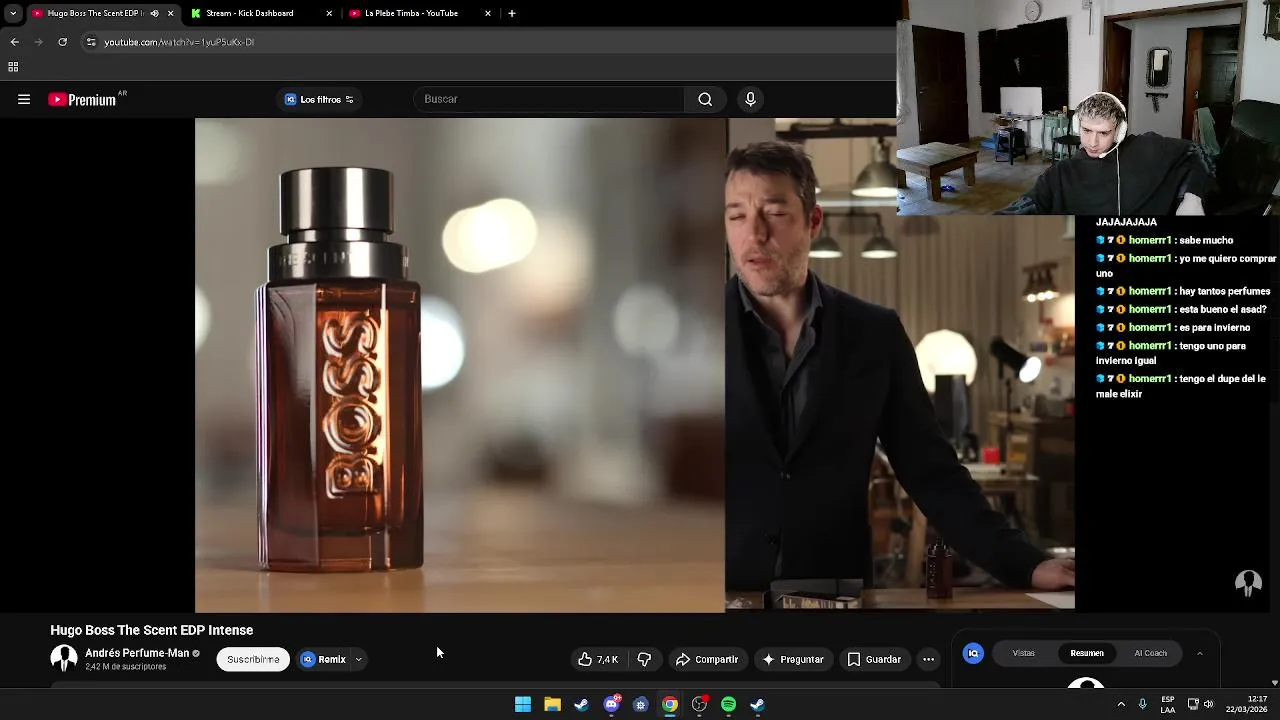
Task: Click the page scrollbar down arrow
Action: click(1274, 682)
